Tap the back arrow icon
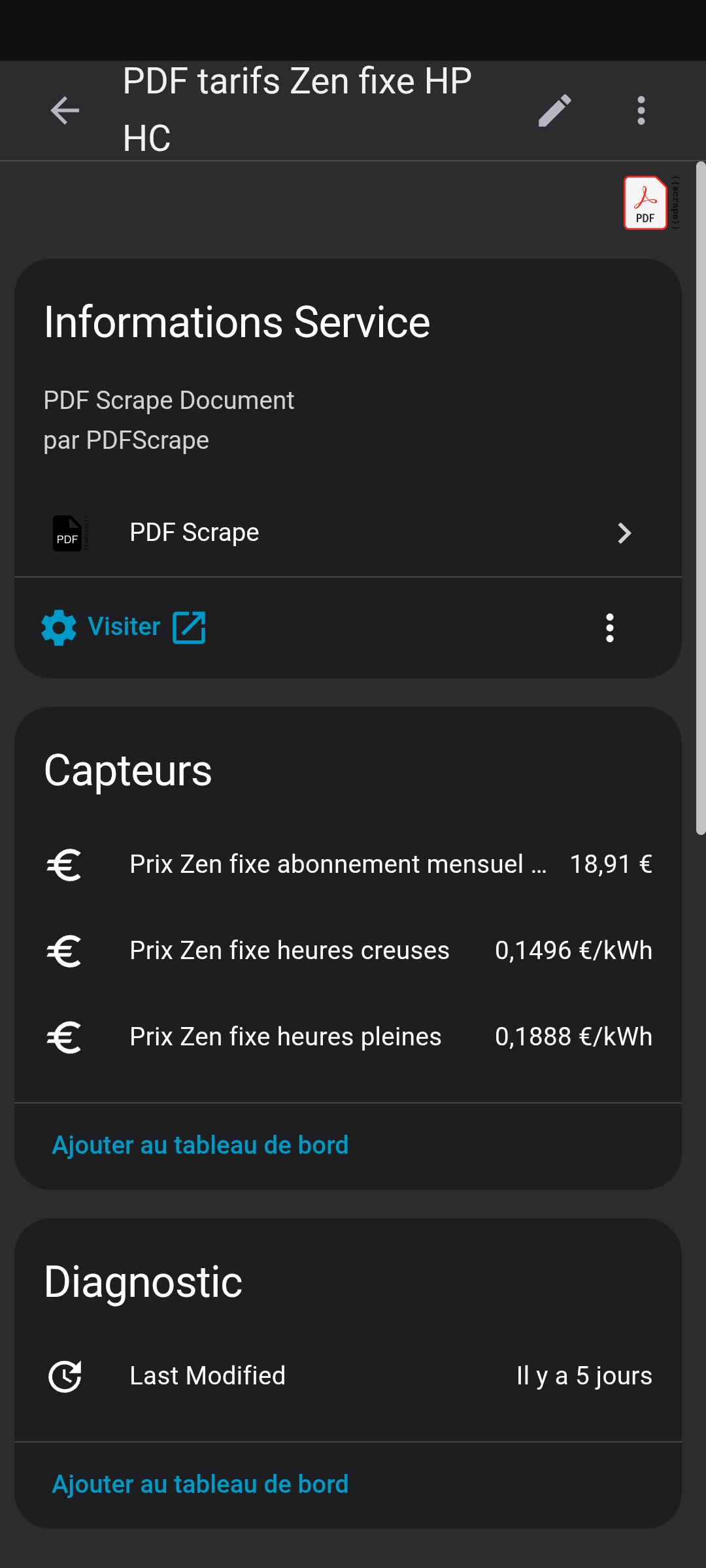Screen dimensions: 706x1568 (x=65, y=110)
